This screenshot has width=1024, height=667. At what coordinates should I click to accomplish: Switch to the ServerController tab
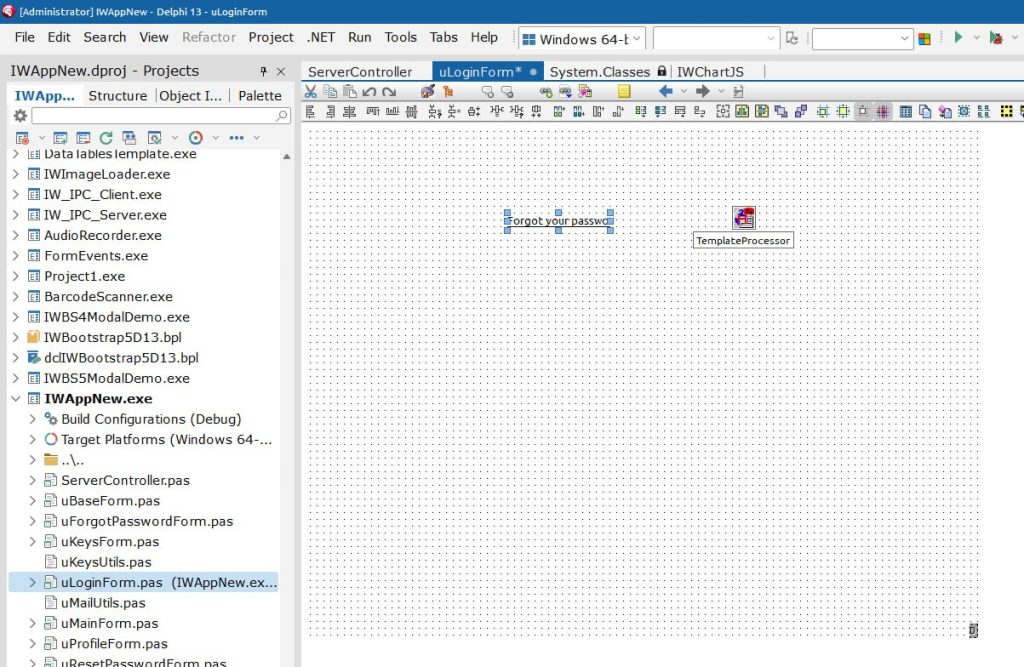pyautogui.click(x=360, y=72)
